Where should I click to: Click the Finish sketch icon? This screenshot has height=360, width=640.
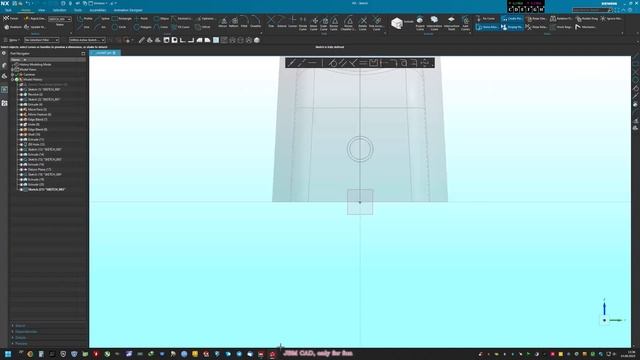[6, 19]
